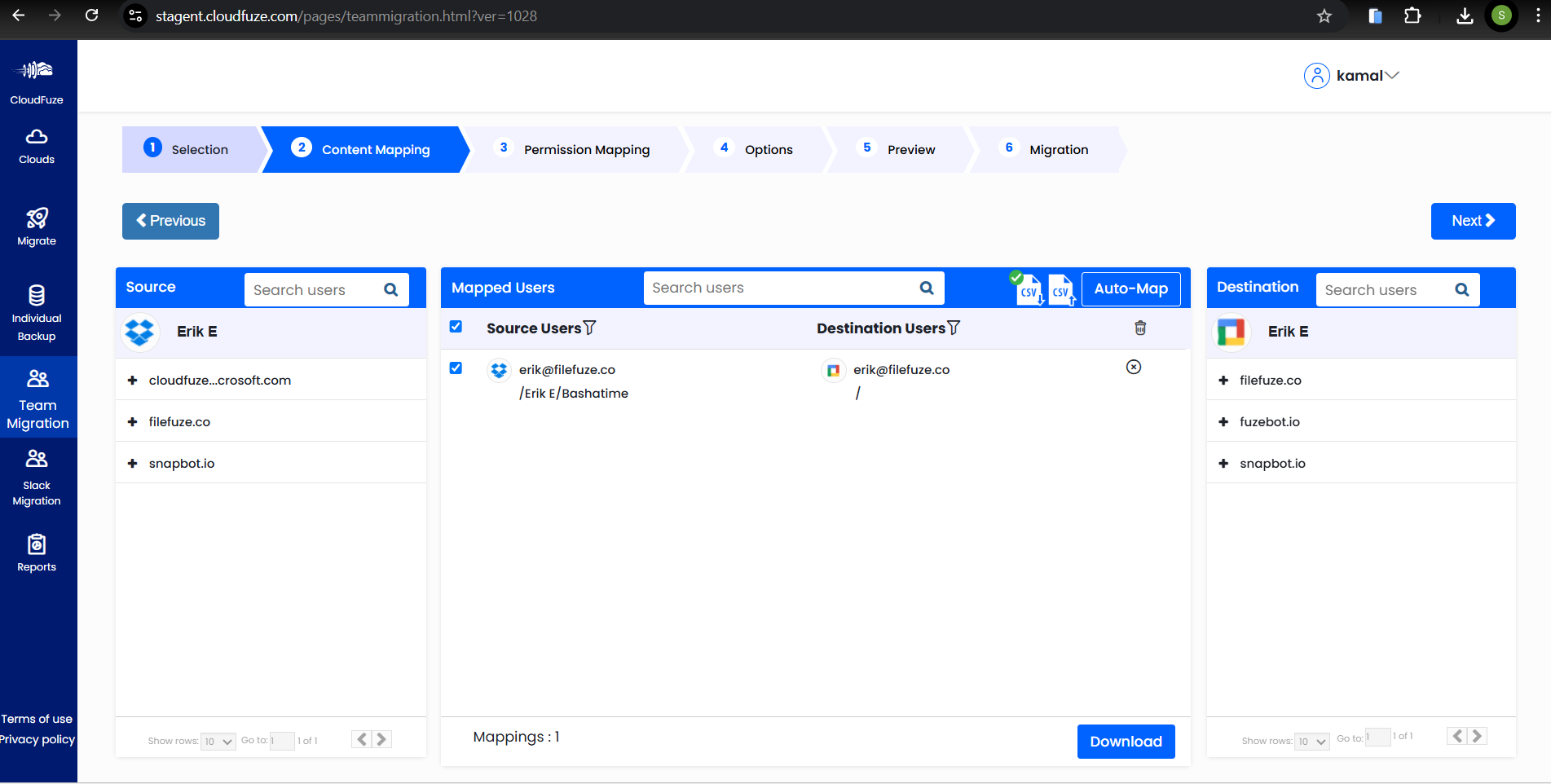Open Source Show rows dropdown
Screen dimensions: 1551x784
click(x=218, y=741)
